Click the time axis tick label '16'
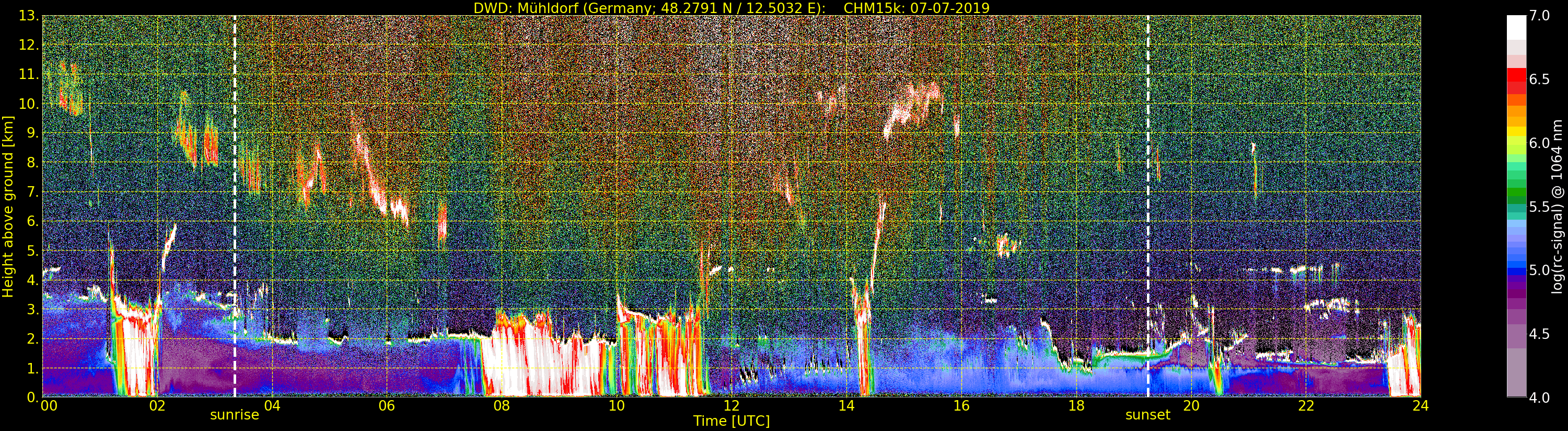 click(x=961, y=406)
